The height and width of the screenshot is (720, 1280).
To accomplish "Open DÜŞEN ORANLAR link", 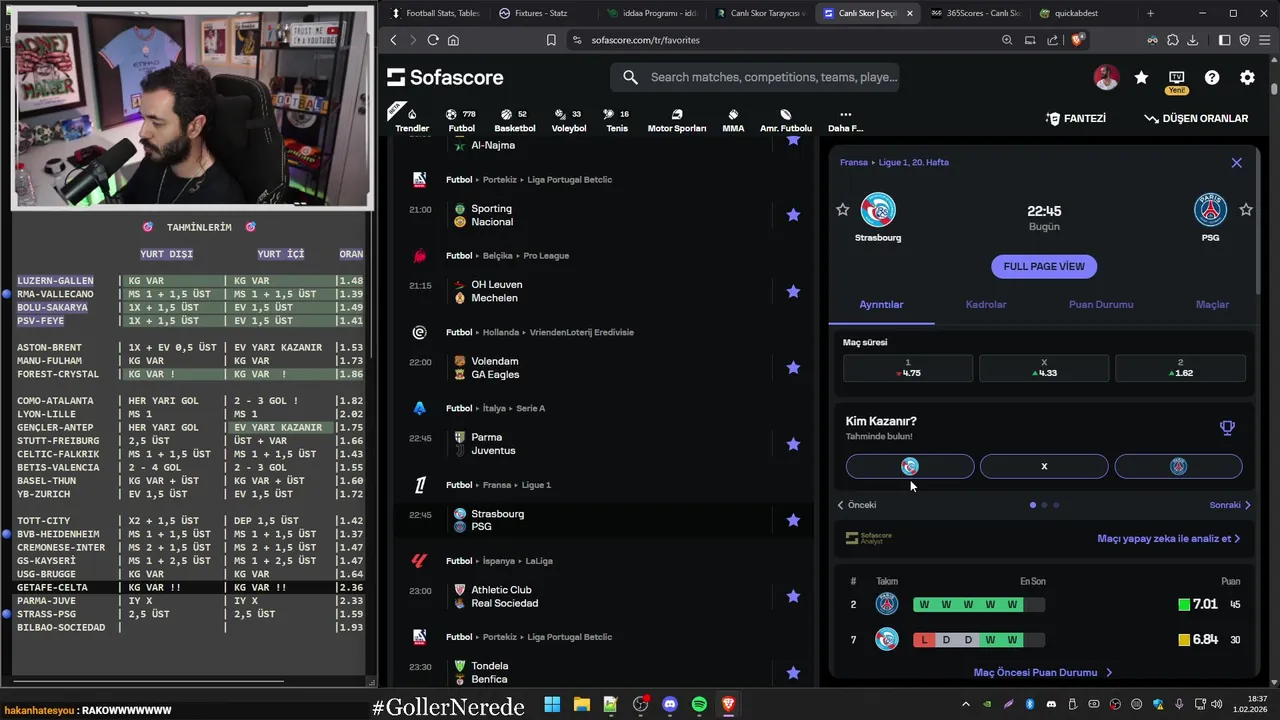I will [x=1196, y=118].
